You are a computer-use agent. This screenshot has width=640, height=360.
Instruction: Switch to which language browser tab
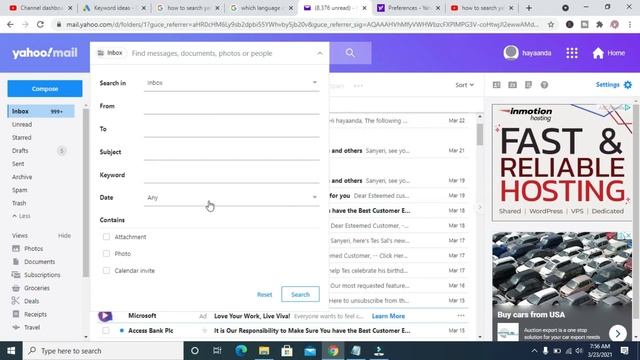click(260, 8)
